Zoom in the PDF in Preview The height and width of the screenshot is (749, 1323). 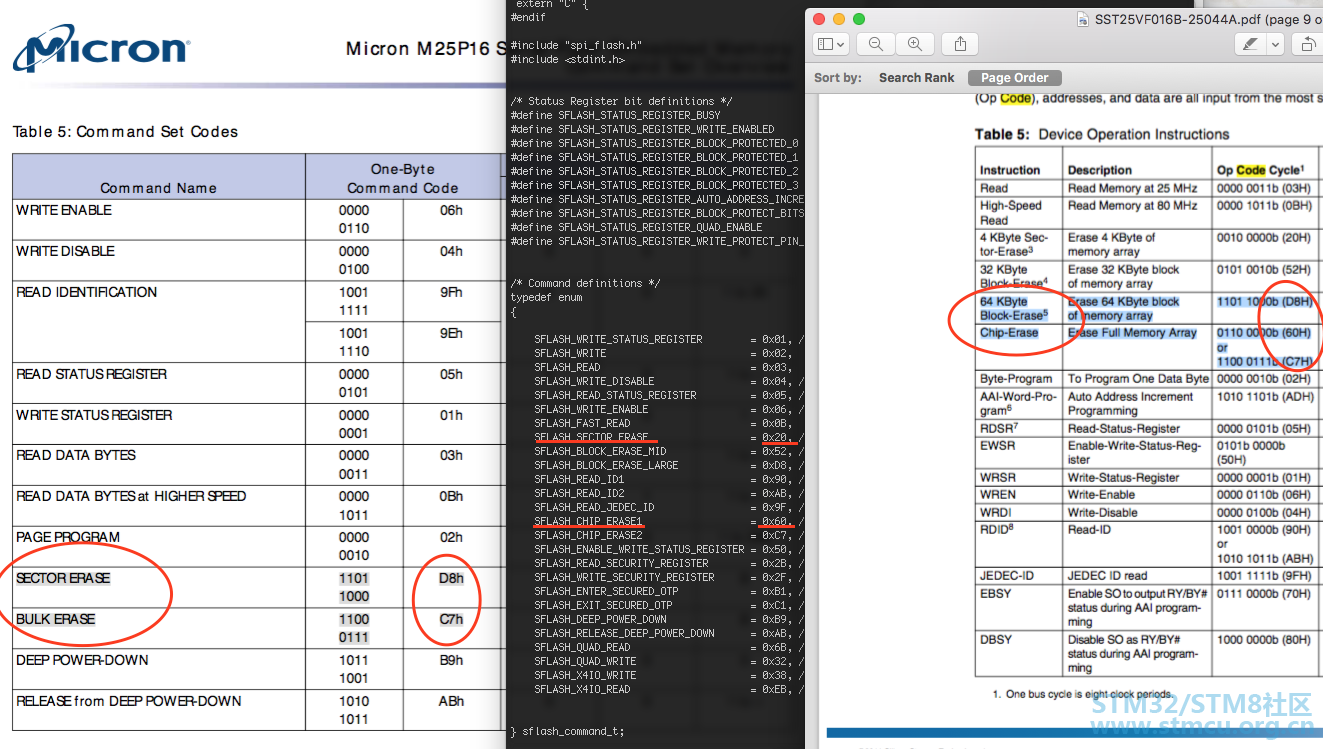click(x=914, y=44)
